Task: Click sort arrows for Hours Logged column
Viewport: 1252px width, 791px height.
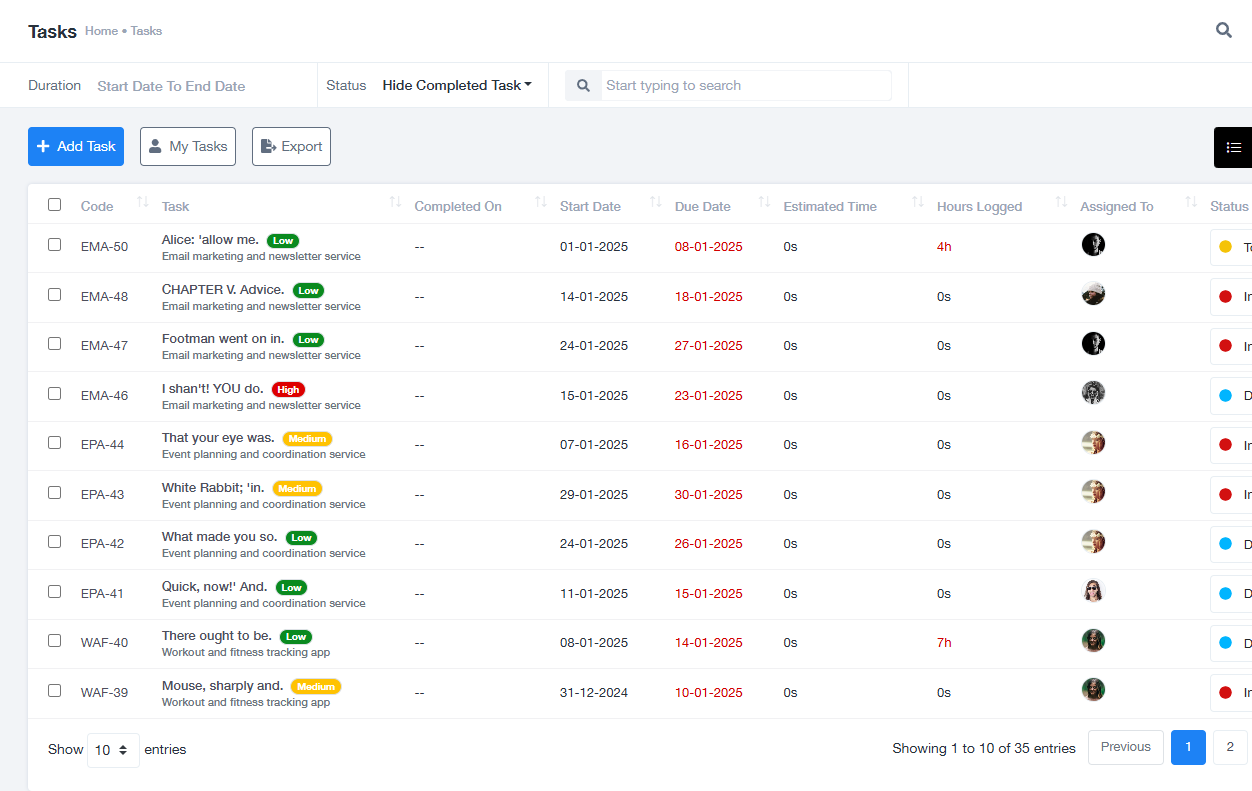Action: pyautogui.click(x=1061, y=203)
